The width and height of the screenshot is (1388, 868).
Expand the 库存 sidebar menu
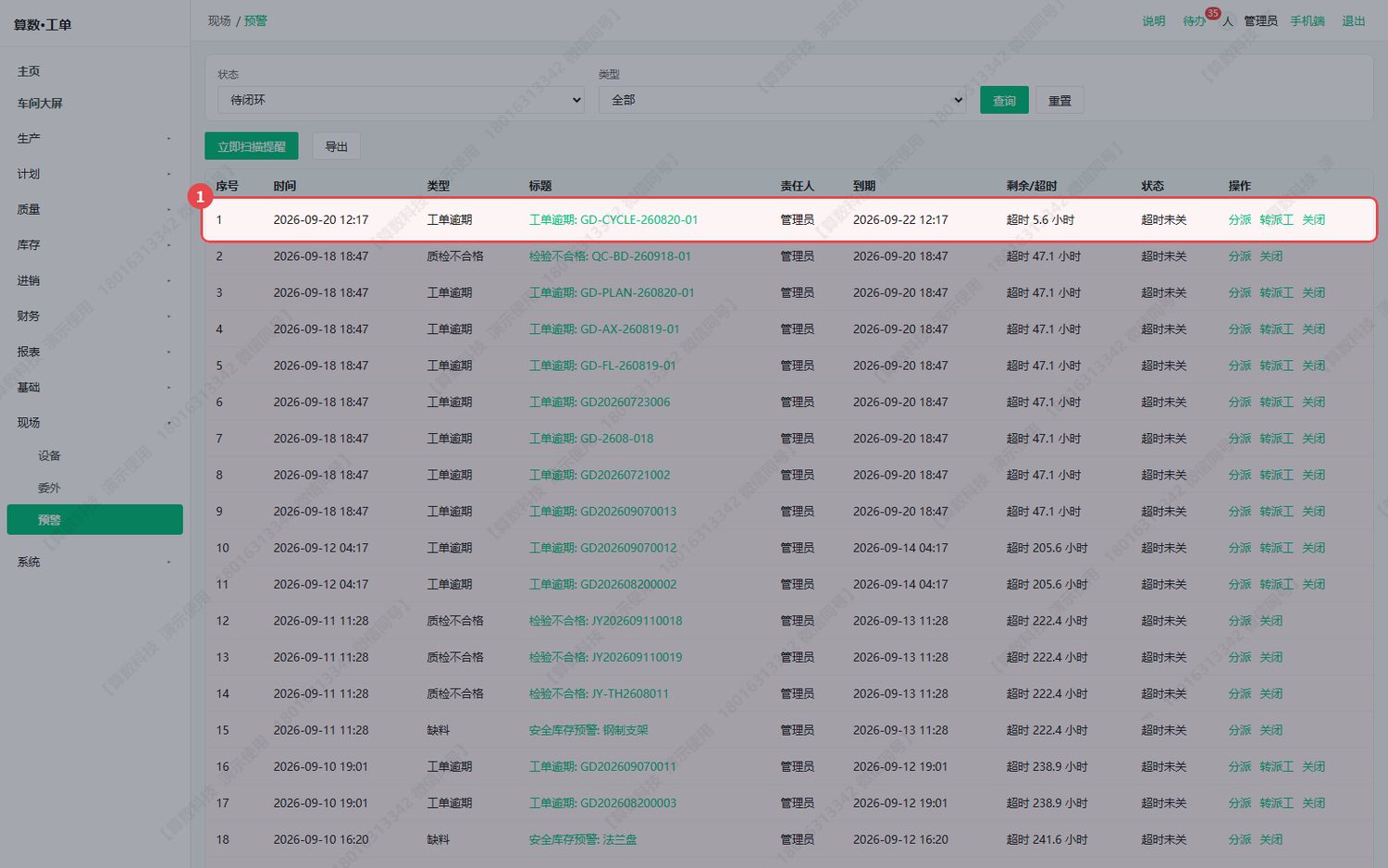click(94, 245)
